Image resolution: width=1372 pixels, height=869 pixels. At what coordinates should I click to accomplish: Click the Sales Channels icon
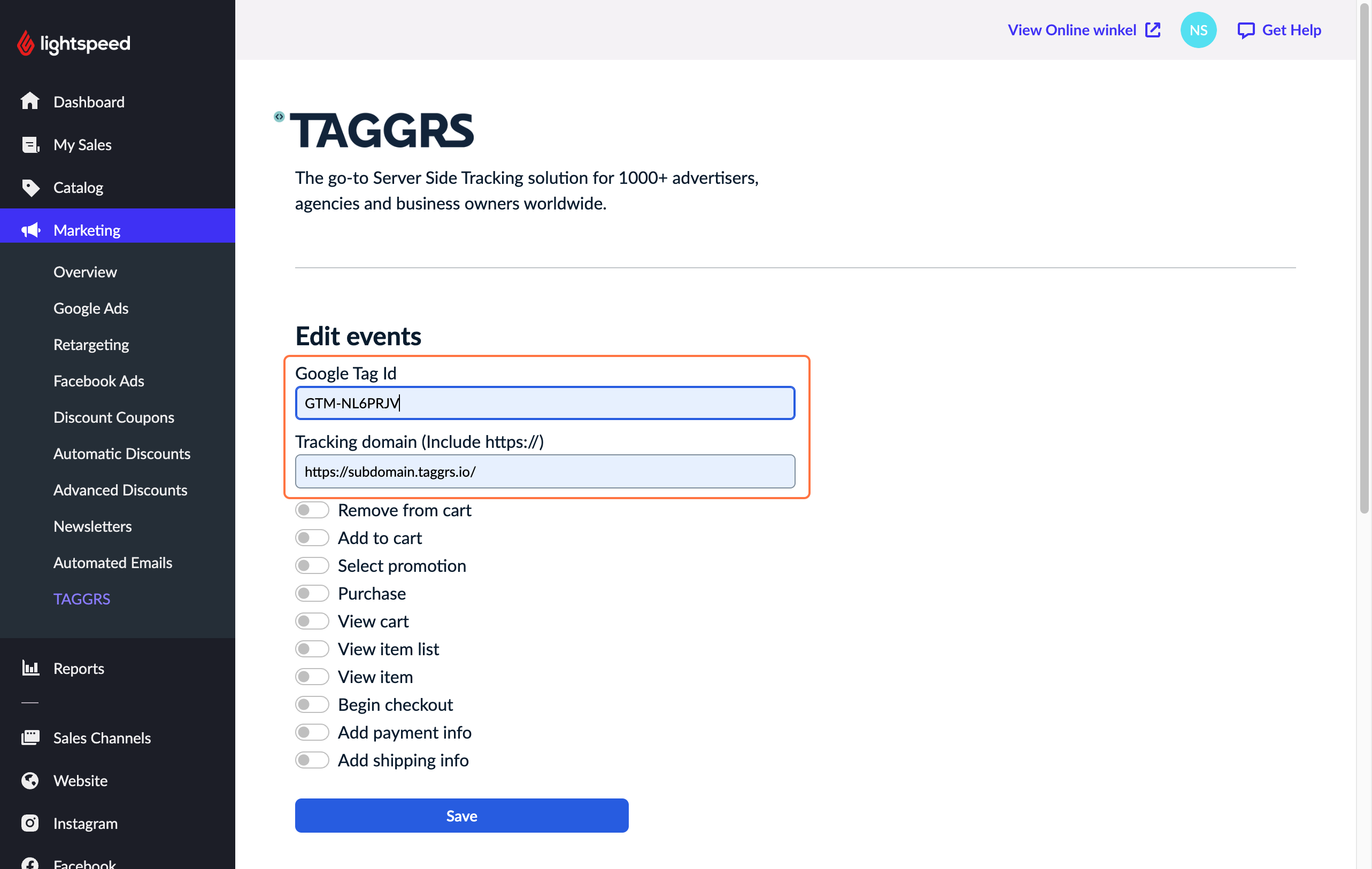(30, 738)
